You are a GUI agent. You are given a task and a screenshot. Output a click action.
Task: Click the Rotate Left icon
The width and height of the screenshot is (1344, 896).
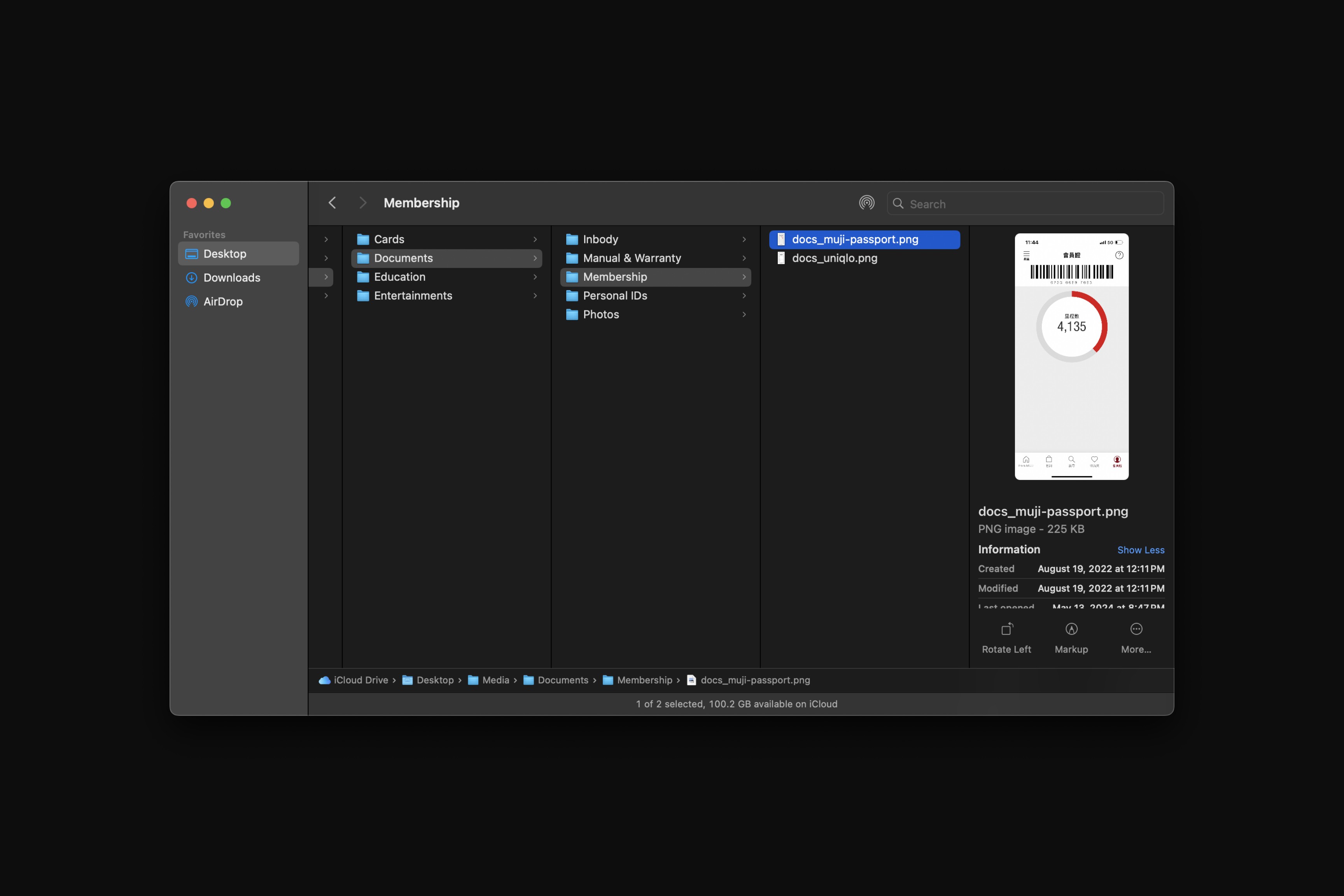[1006, 629]
